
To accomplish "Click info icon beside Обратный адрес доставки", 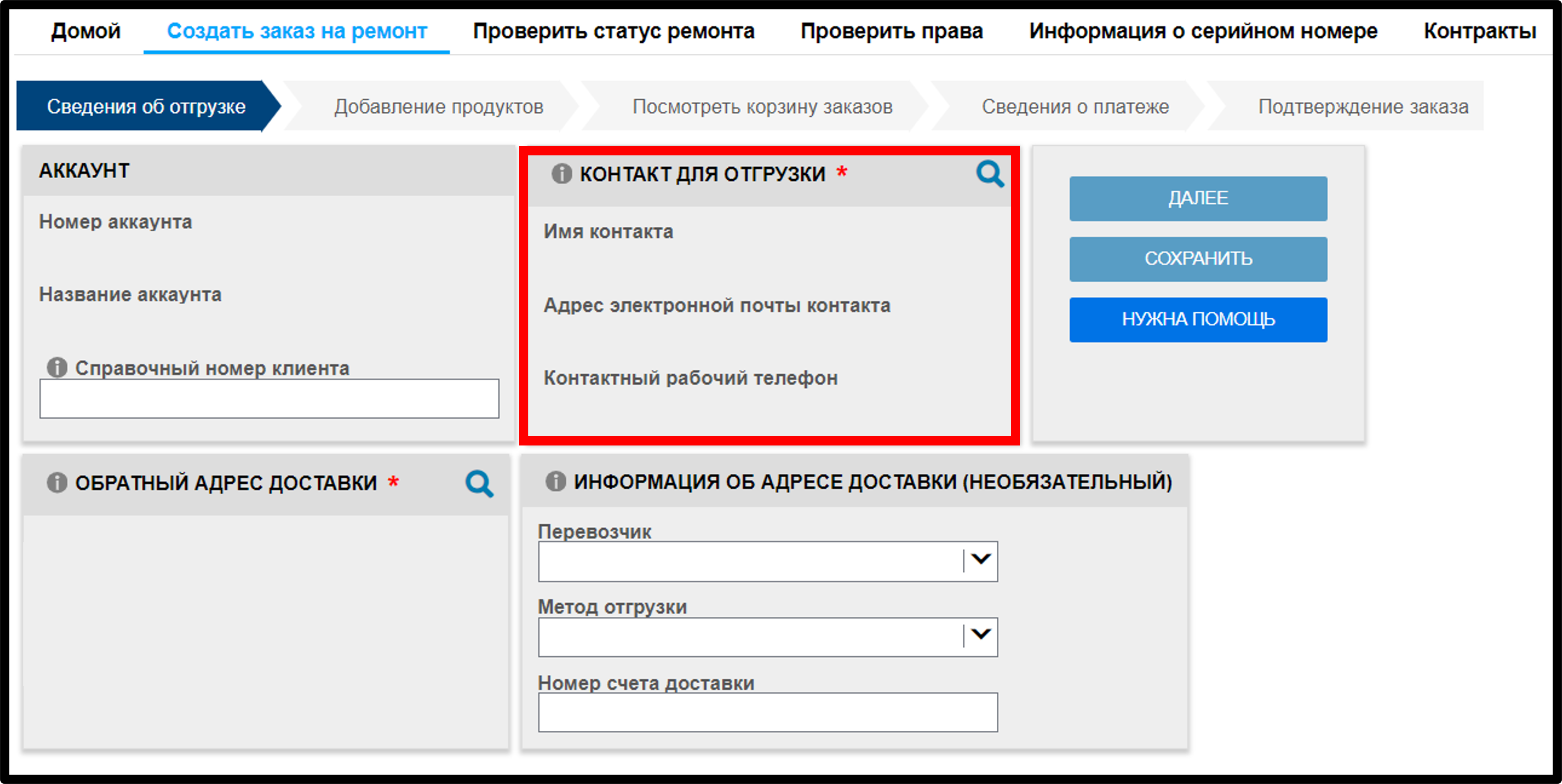I will pos(57,482).
